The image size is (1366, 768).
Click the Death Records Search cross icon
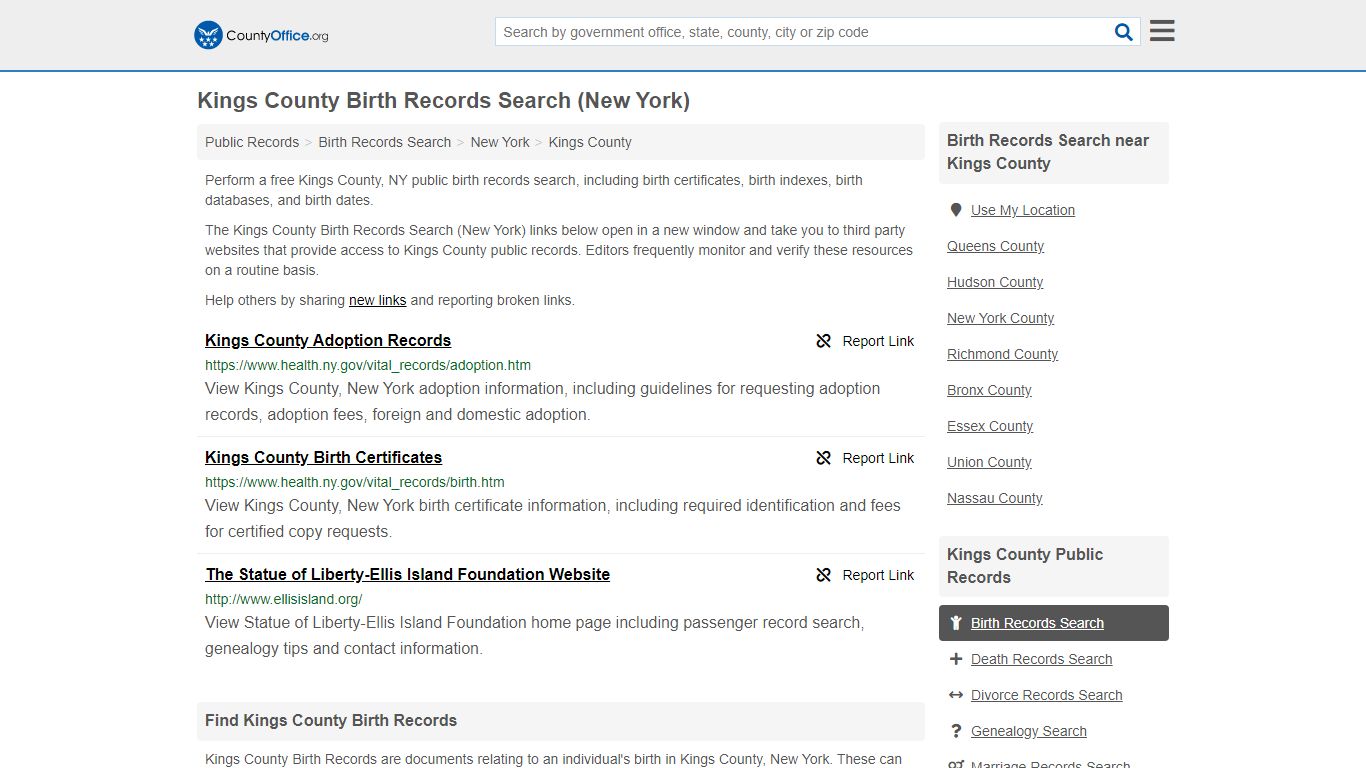(956, 659)
